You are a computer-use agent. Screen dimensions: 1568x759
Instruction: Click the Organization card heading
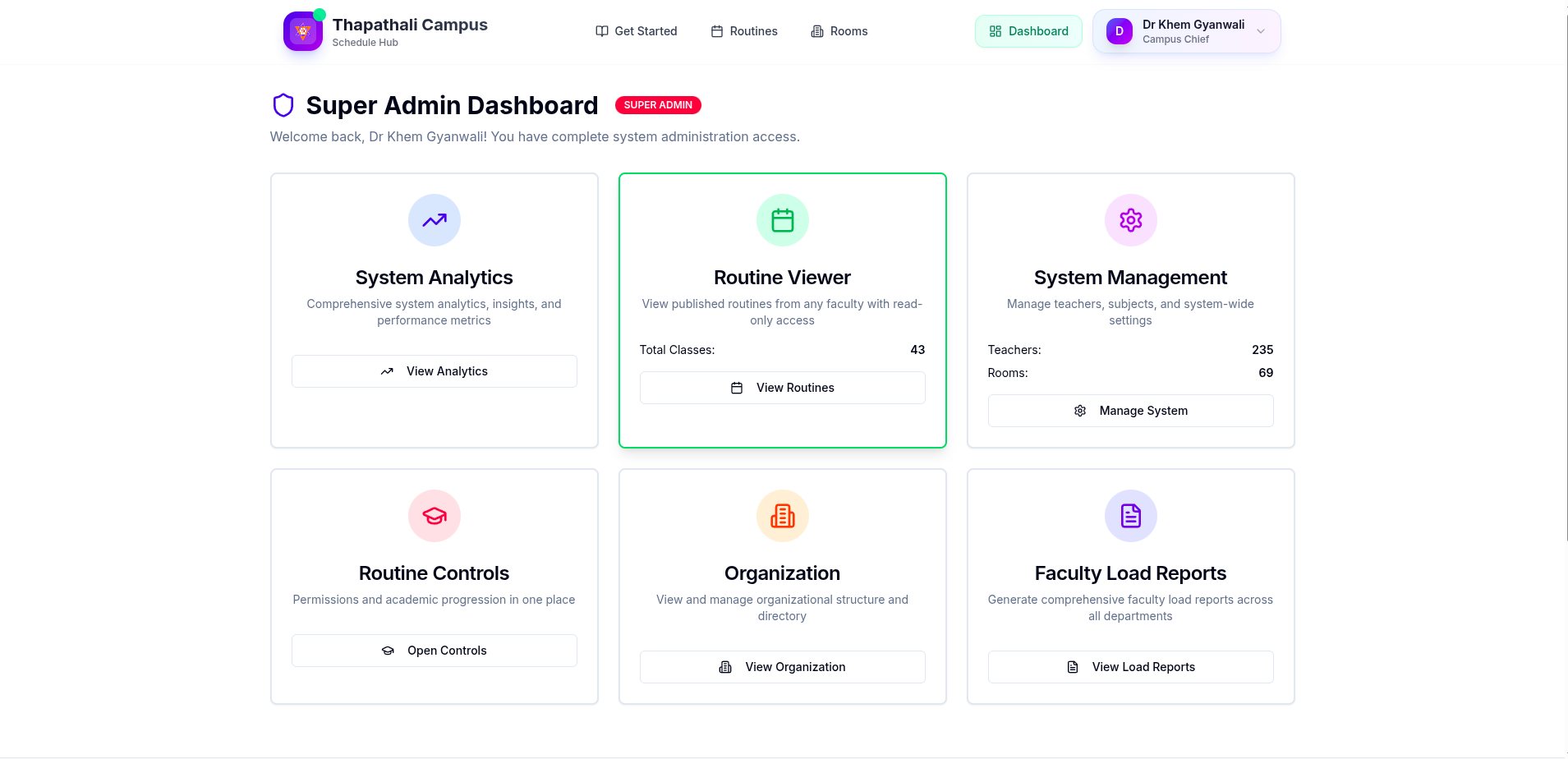(x=783, y=573)
